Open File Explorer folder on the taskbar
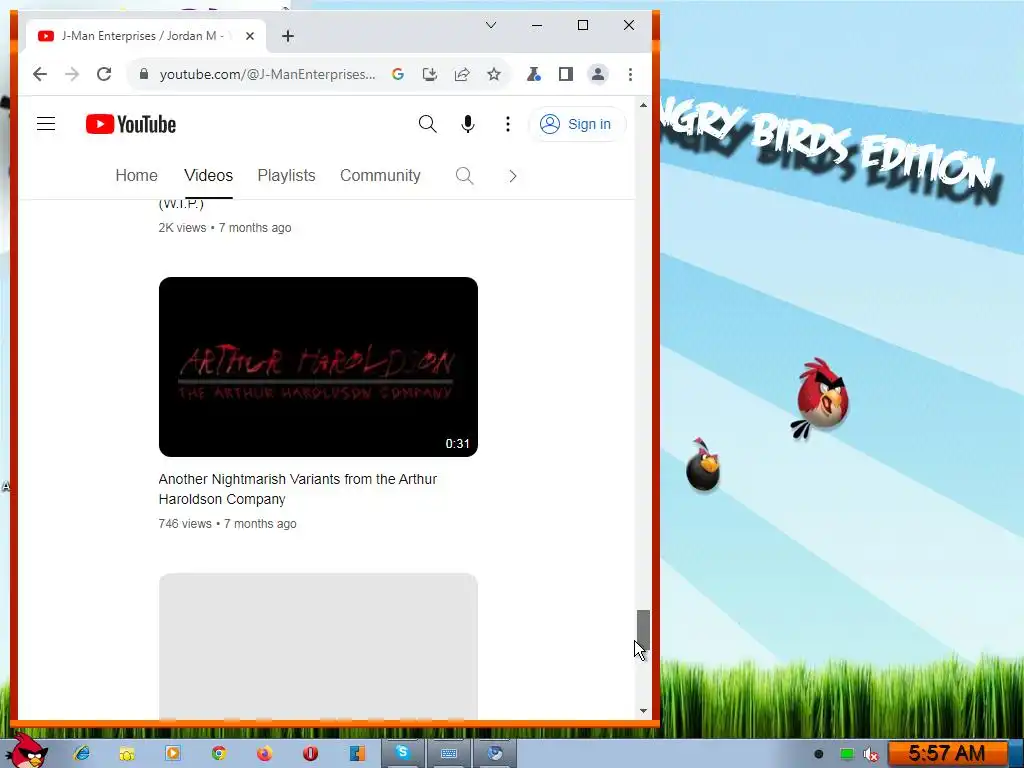Screen dimensions: 1024x768 click(127, 753)
